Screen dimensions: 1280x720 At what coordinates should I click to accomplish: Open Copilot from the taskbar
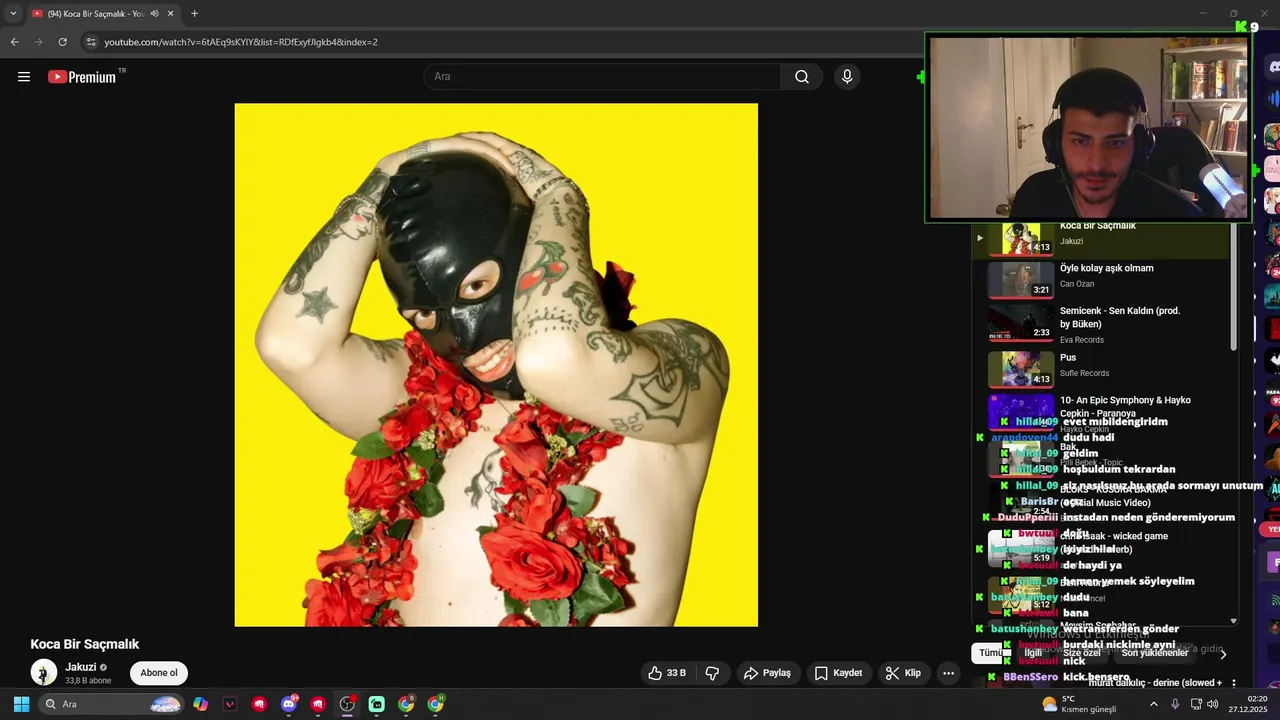200,704
